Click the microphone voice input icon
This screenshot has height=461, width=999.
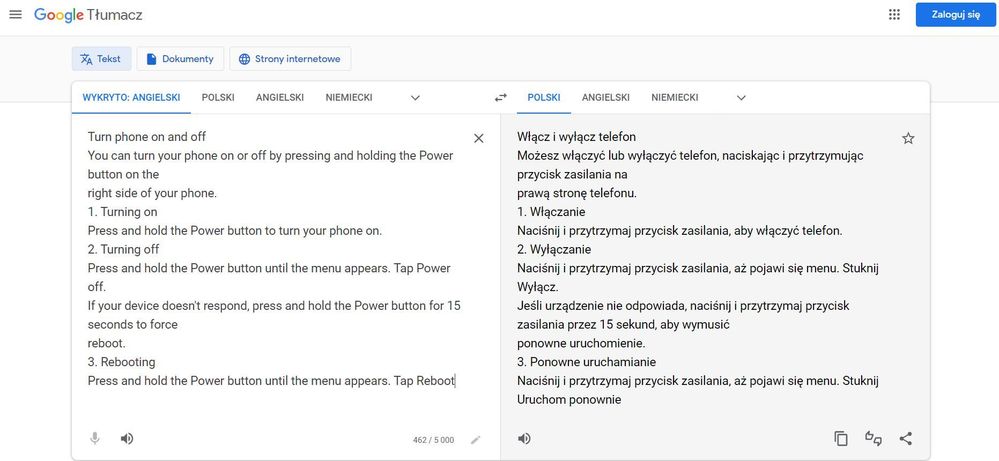95,438
